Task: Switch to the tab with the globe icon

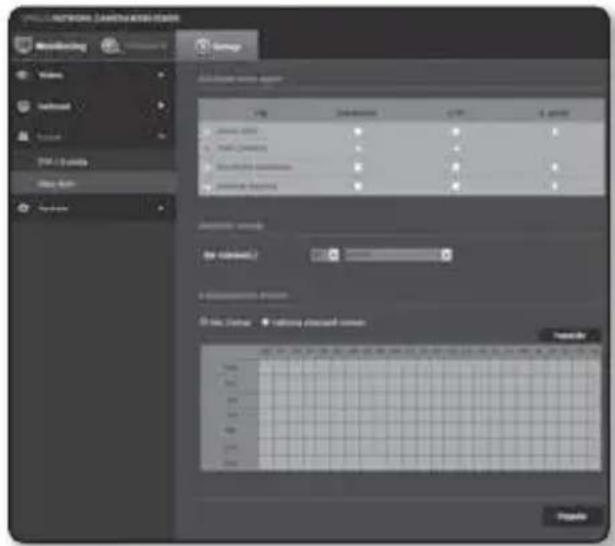Action: point(134,46)
